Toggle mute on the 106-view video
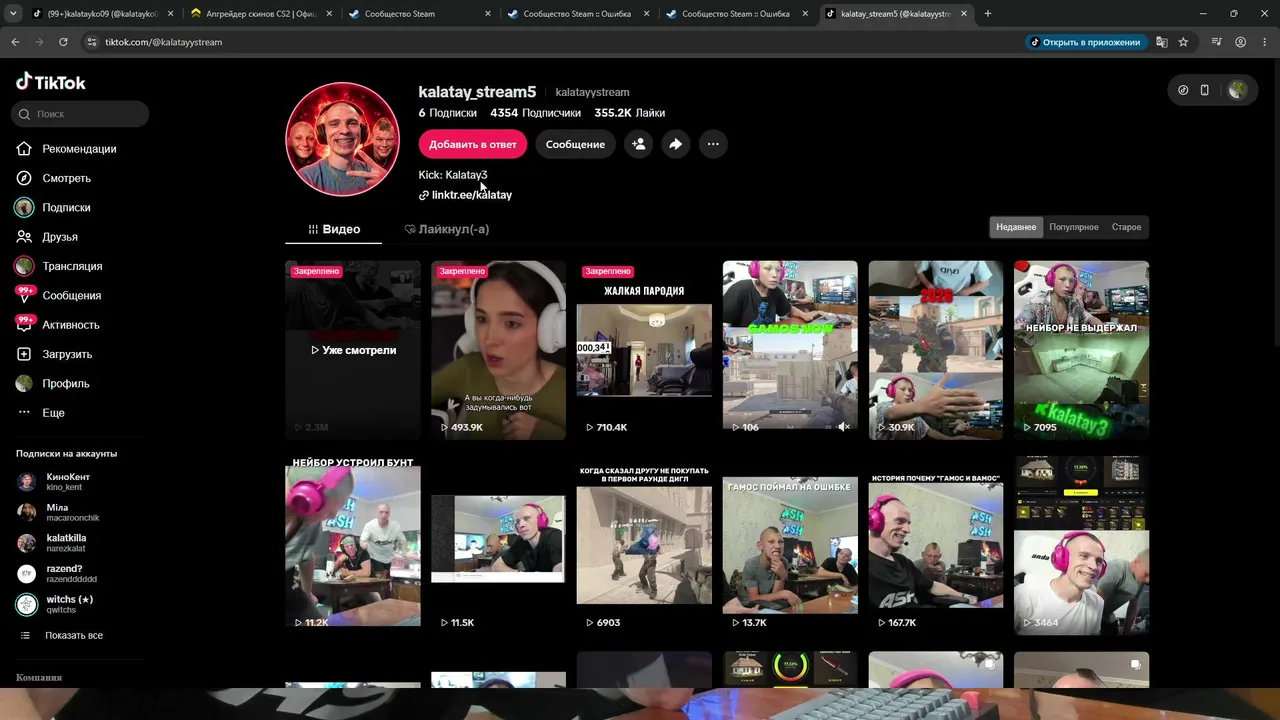The height and width of the screenshot is (720, 1280). (x=844, y=427)
